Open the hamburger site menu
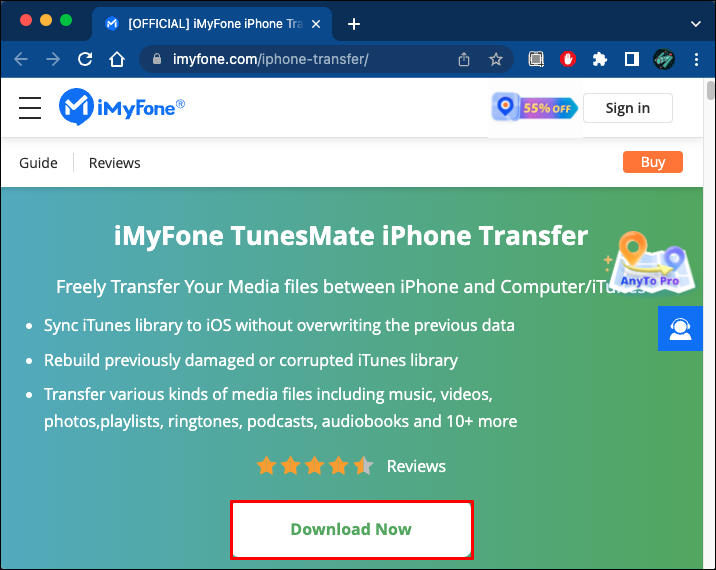The height and width of the screenshot is (570, 716). (30, 108)
